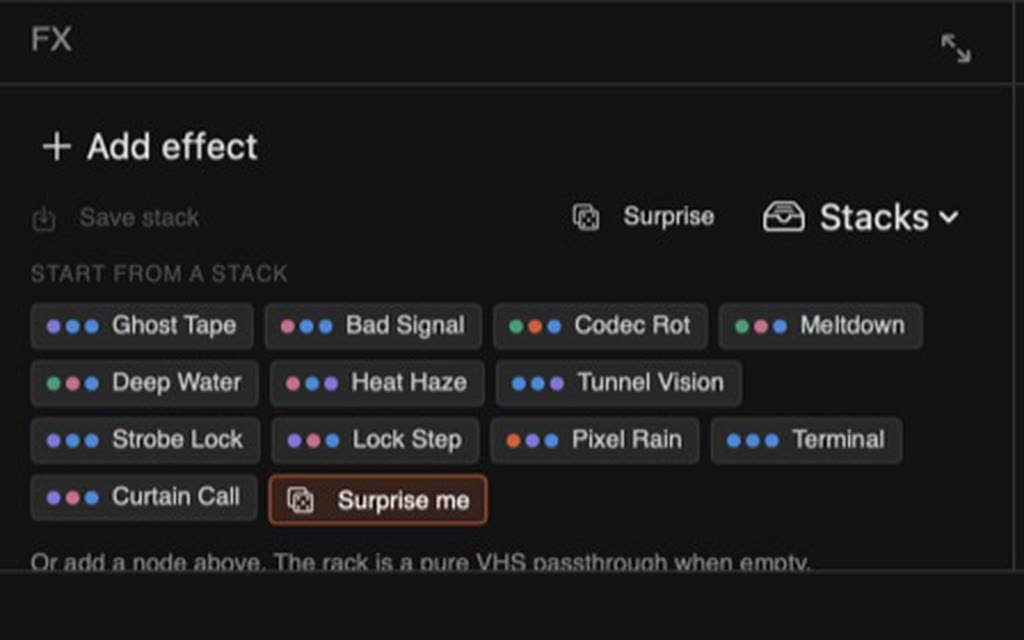Select the Pixel Rain stack
Image resolution: width=1024 pixels, height=640 pixels.
pyautogui.click(x=595, y=440)
